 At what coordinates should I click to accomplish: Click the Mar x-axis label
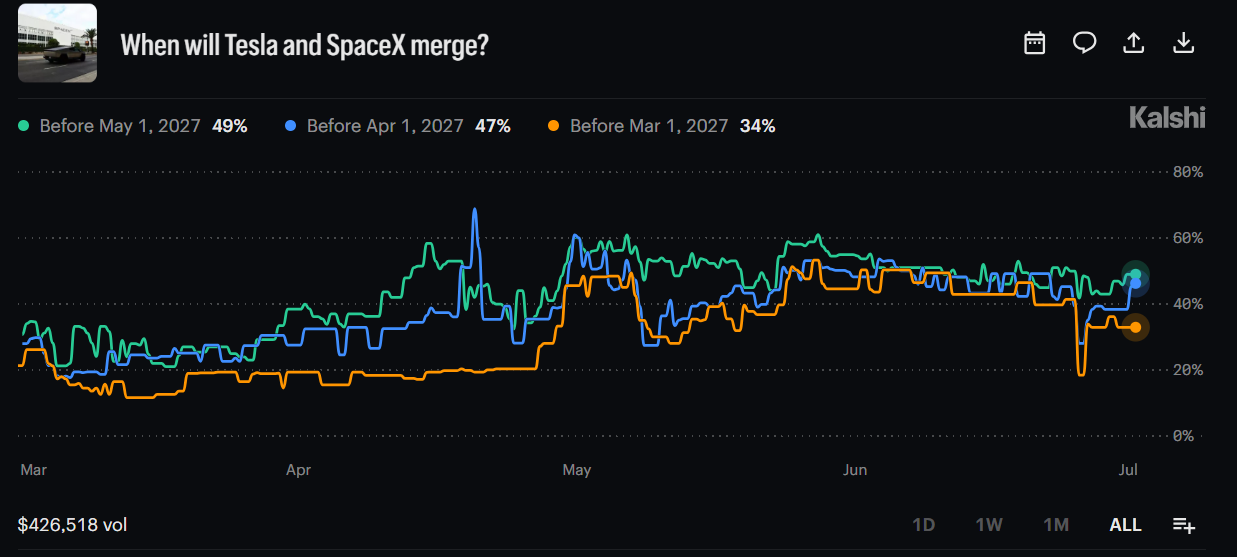[33, 469]
